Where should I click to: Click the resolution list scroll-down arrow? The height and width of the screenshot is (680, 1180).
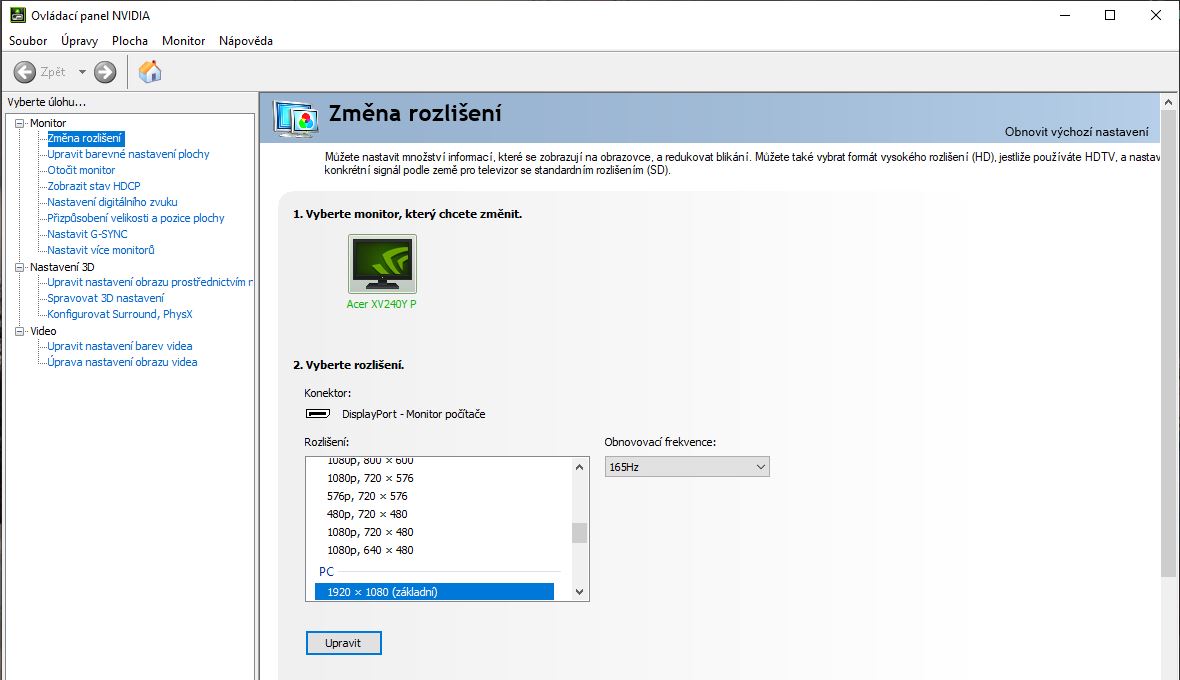pos(579,592)
